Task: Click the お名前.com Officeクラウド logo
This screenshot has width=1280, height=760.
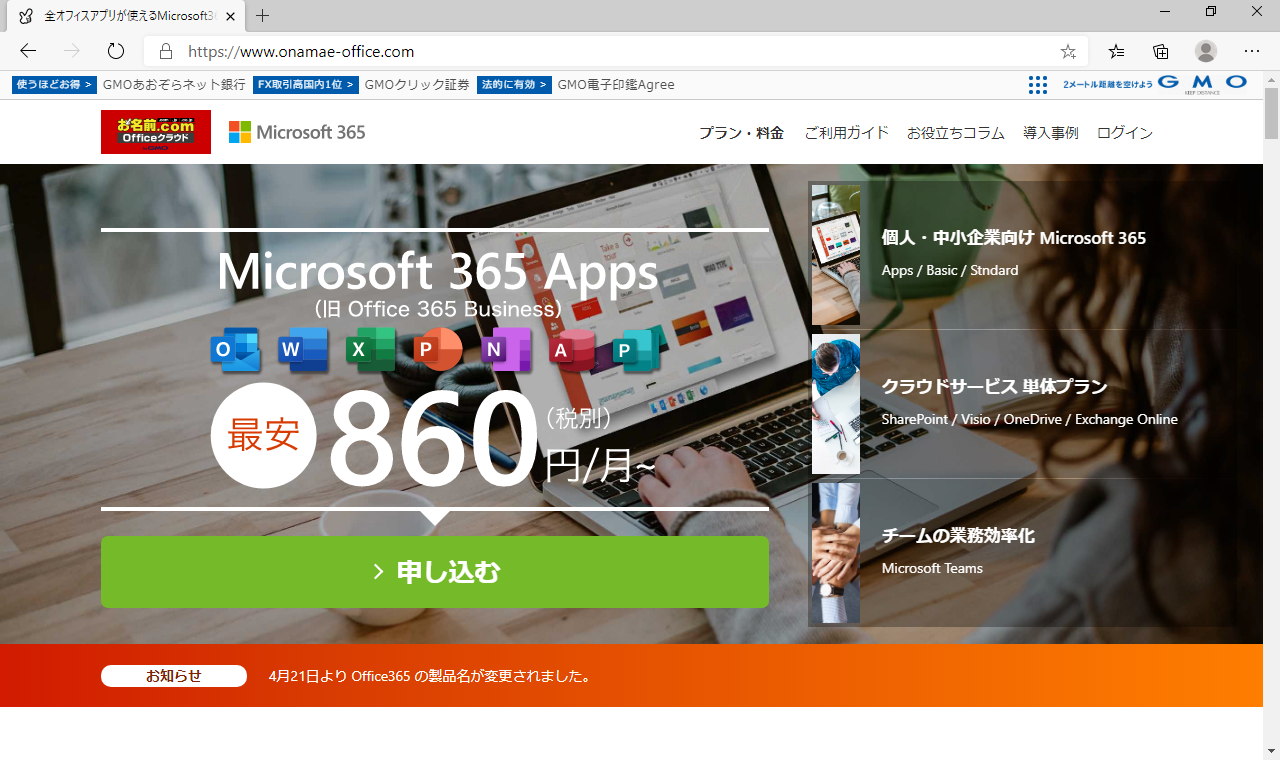Action: [156, 132]
